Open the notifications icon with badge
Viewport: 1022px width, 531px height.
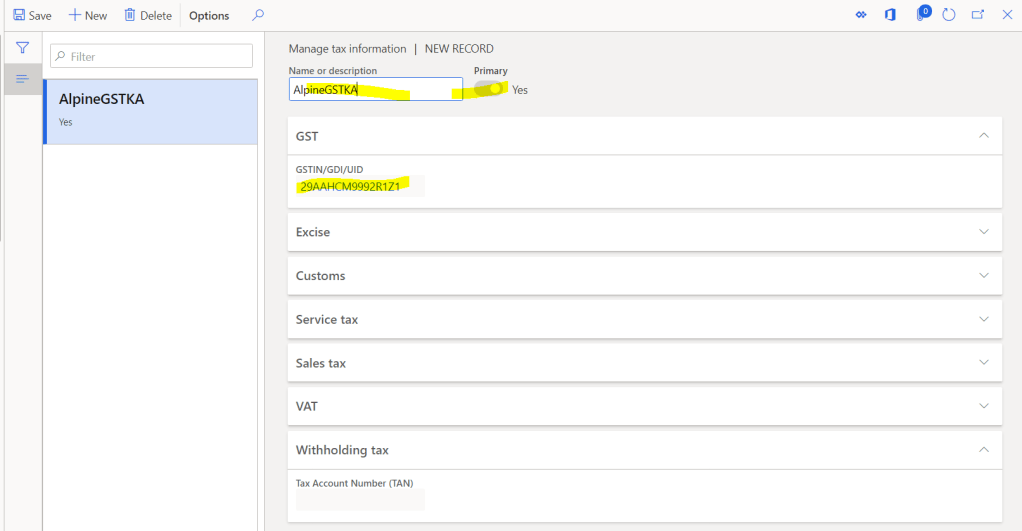click(922, 15)
